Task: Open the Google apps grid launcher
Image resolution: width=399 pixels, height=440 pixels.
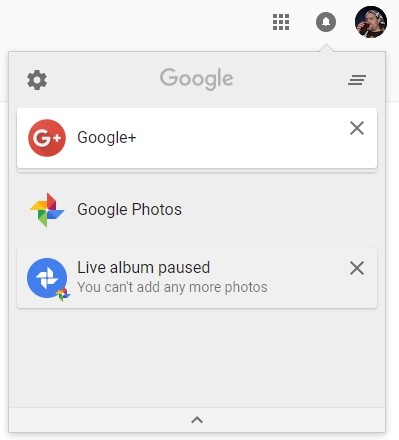Action: click(x=281, y=22)
